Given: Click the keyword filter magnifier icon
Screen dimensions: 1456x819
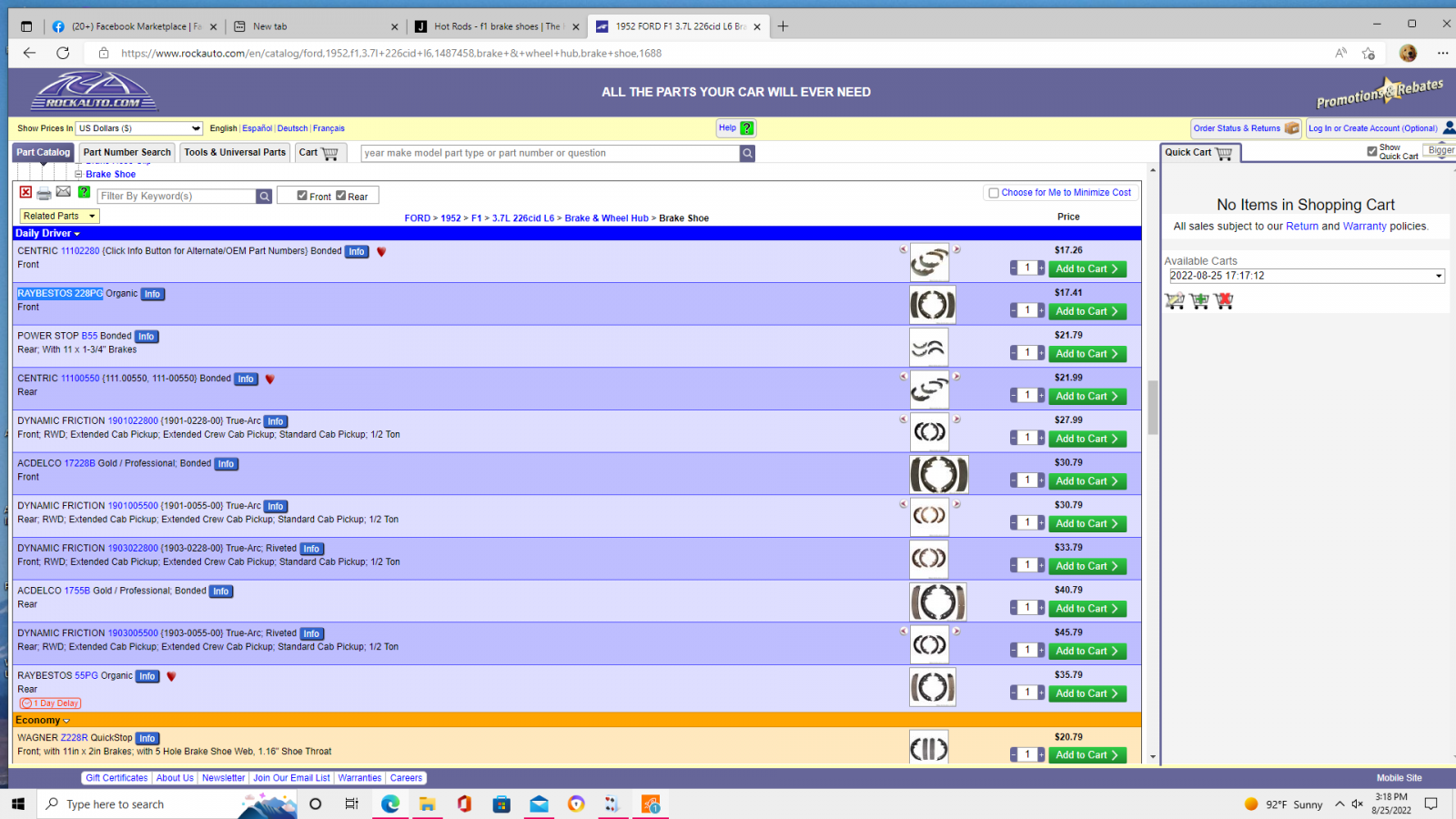Looking at the screenshot, I should 264,196.
